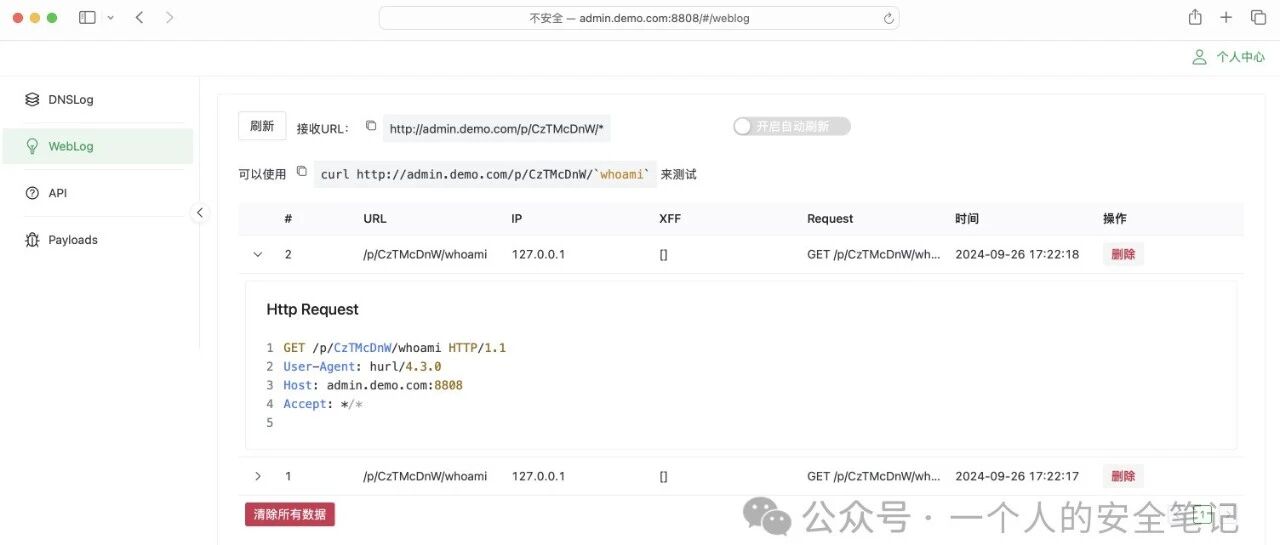
Task: Go back with the browser back arrow
Action: [x=139, y=17]
